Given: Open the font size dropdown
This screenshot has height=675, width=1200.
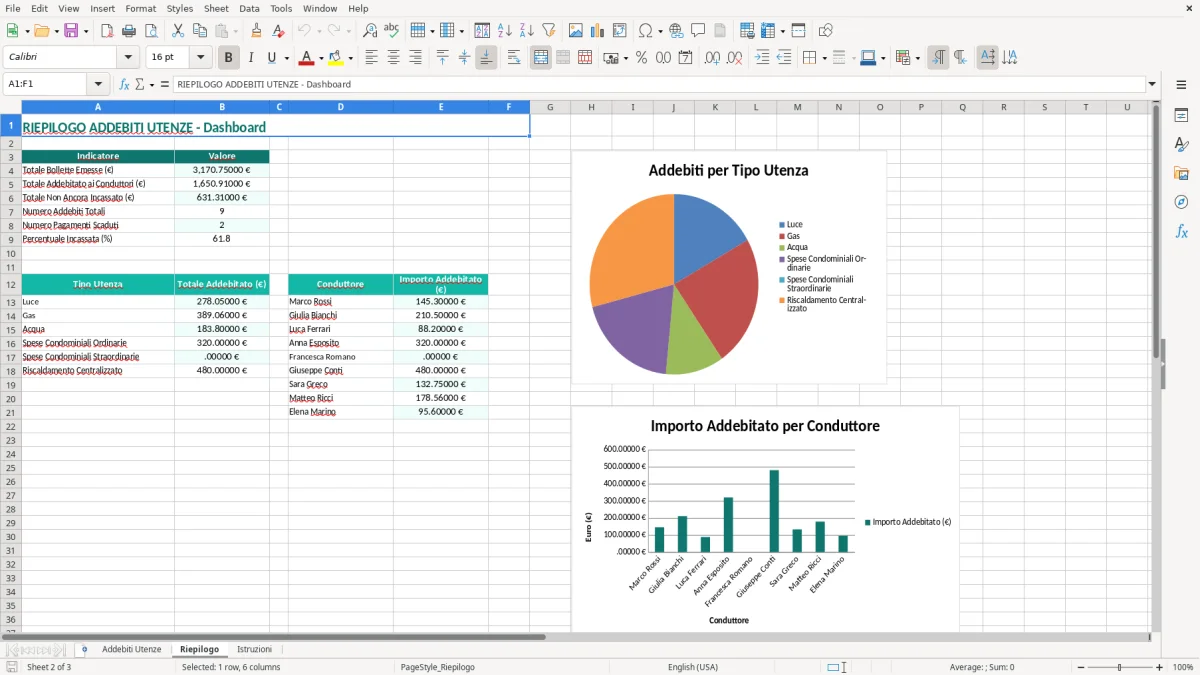Looking at the screenshot, I should [x=200, y=58].
